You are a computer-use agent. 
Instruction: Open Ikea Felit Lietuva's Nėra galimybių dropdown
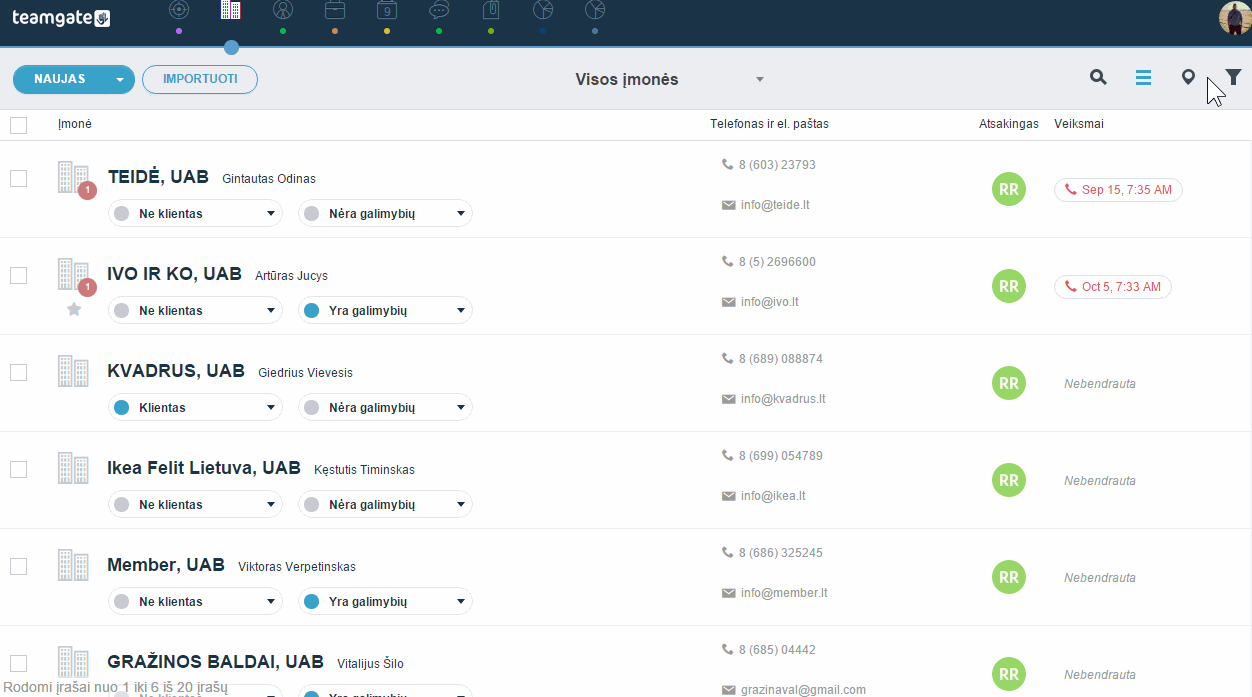(x=385, y=504)
